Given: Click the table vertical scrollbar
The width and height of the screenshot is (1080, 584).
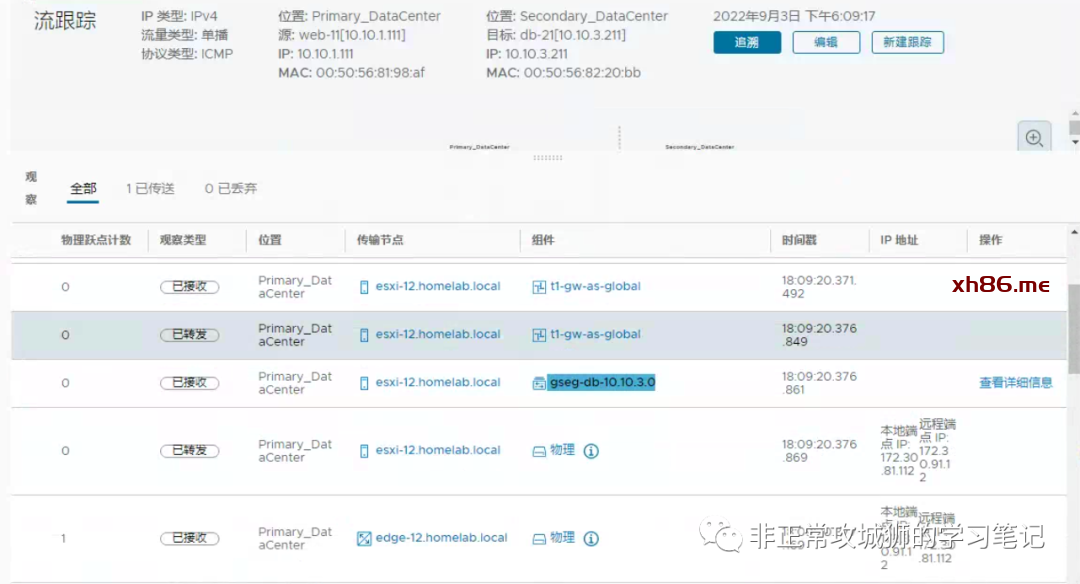Looking at the screenshot, I should click(1073, 330).
